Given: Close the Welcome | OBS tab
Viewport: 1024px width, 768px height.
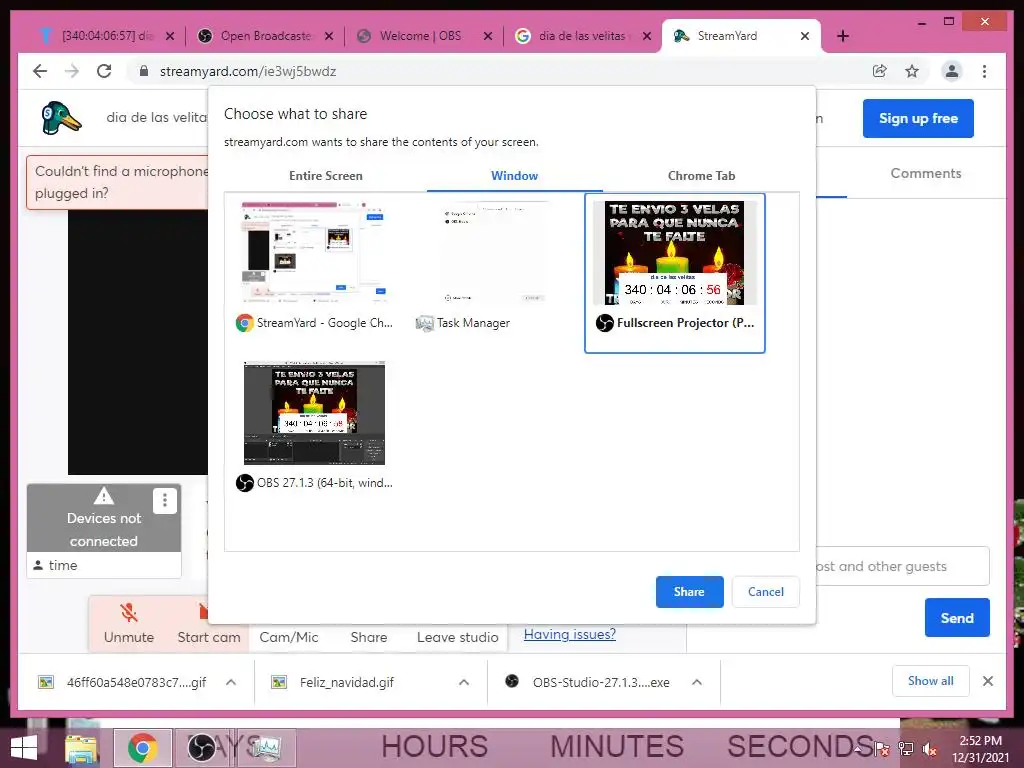Looking at the screenshot, I should [488, 36].
